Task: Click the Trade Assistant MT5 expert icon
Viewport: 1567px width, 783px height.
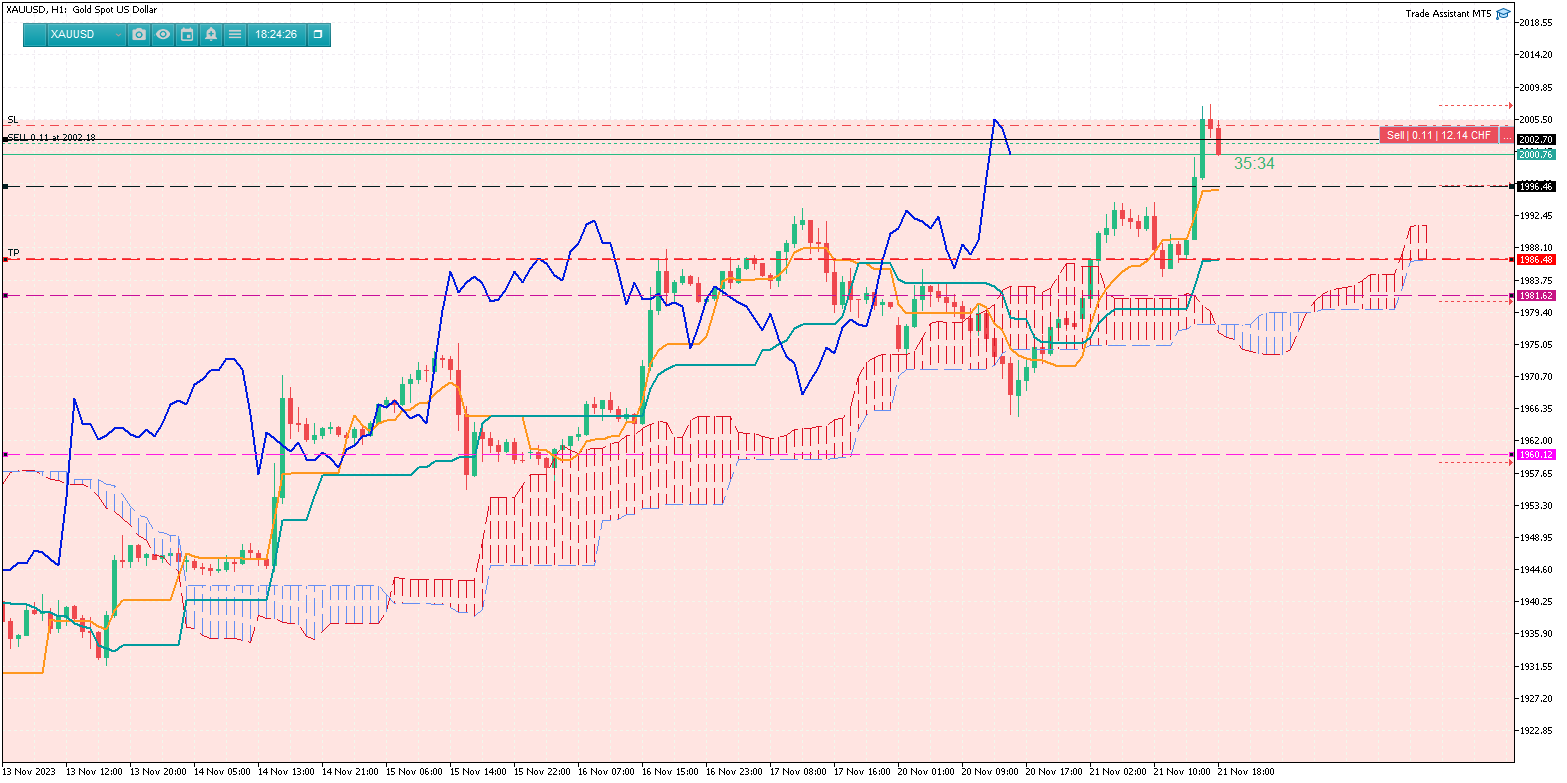Action: [x=1503, y=14]
